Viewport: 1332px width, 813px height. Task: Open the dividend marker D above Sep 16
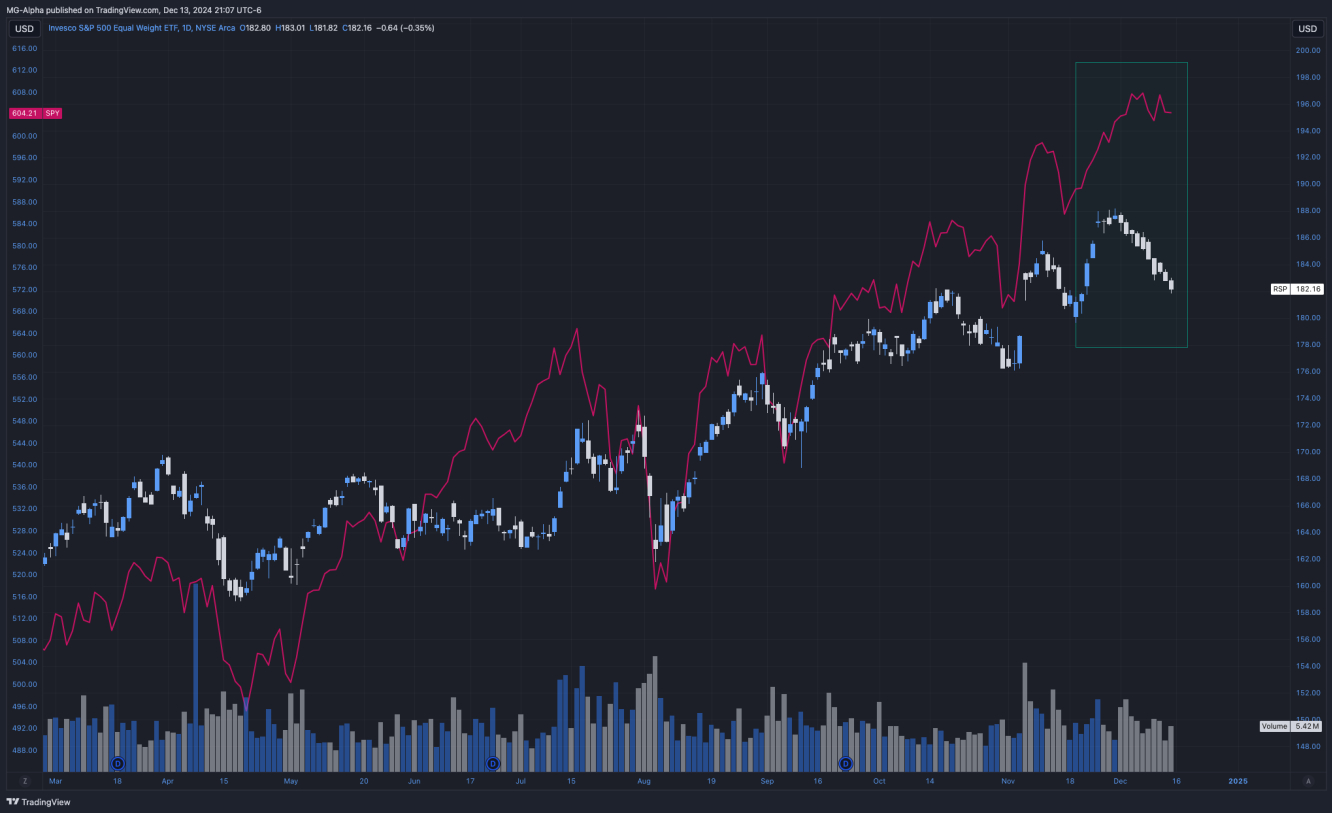click(x=845, y=763)
